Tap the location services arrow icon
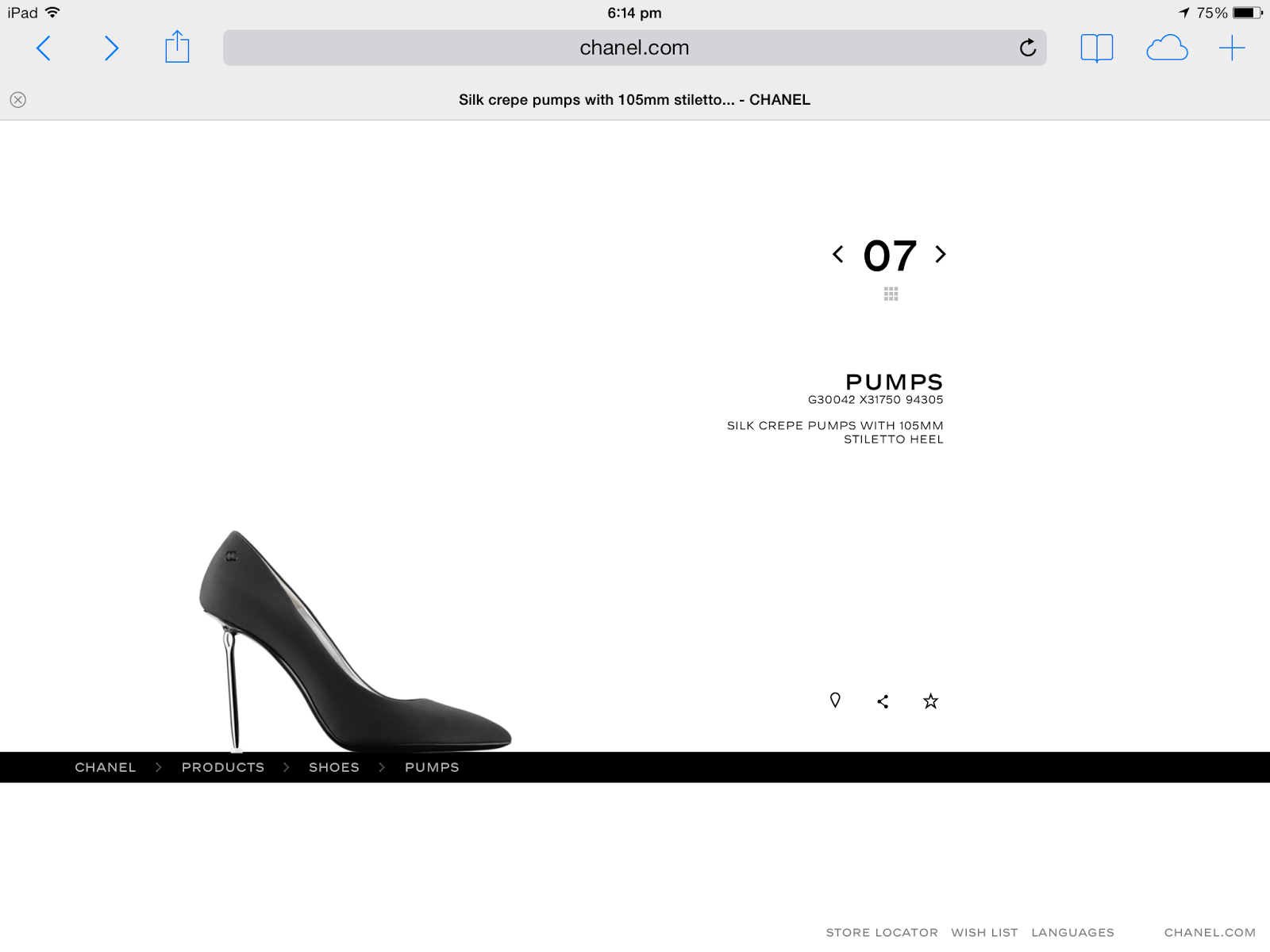1270x952 pixels. click(x=1184, y=13)
